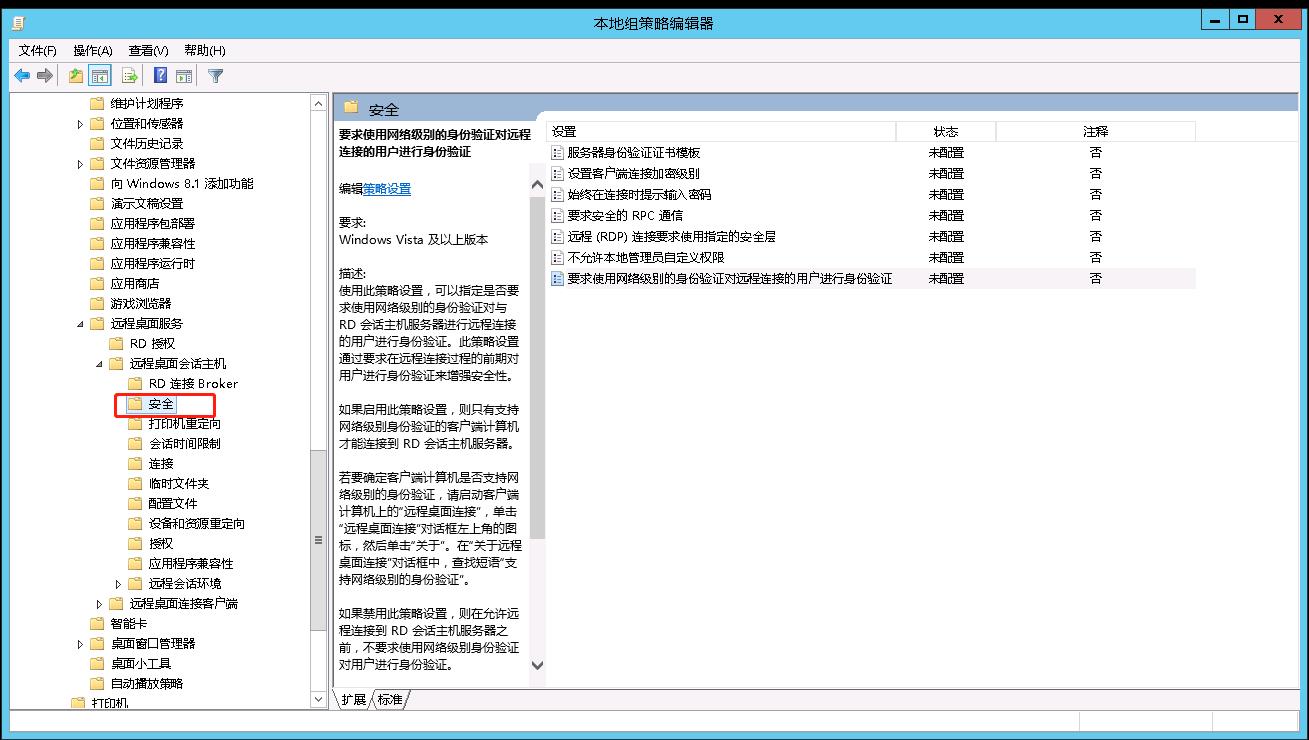
Task: Switch to the 标准 tab
Action: pyautogui.click(x=390, y=700)
